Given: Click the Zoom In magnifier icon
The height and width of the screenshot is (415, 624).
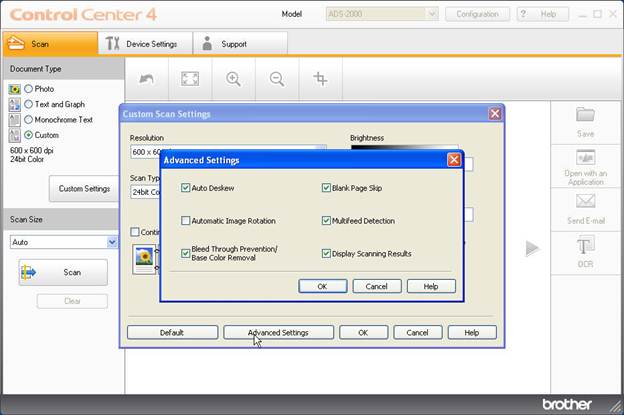Looking at the screenshot, I should tap(233, 79).
